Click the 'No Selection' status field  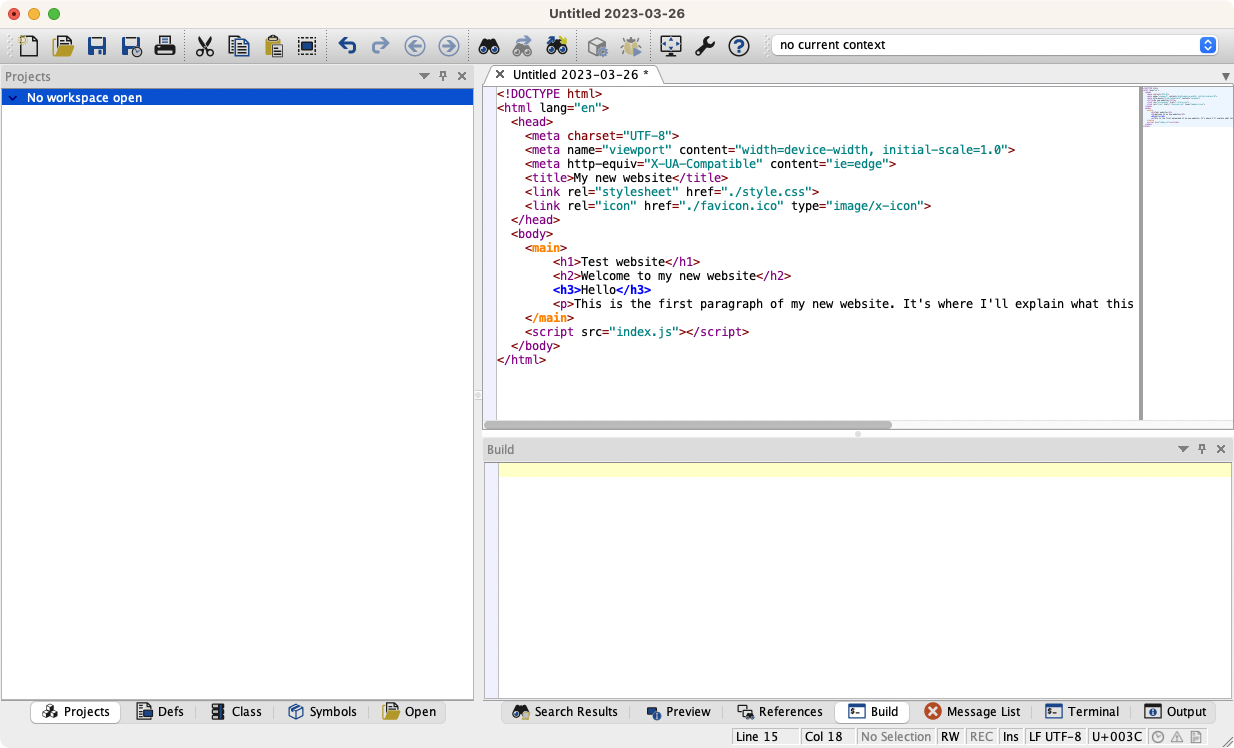pos(896,737)
